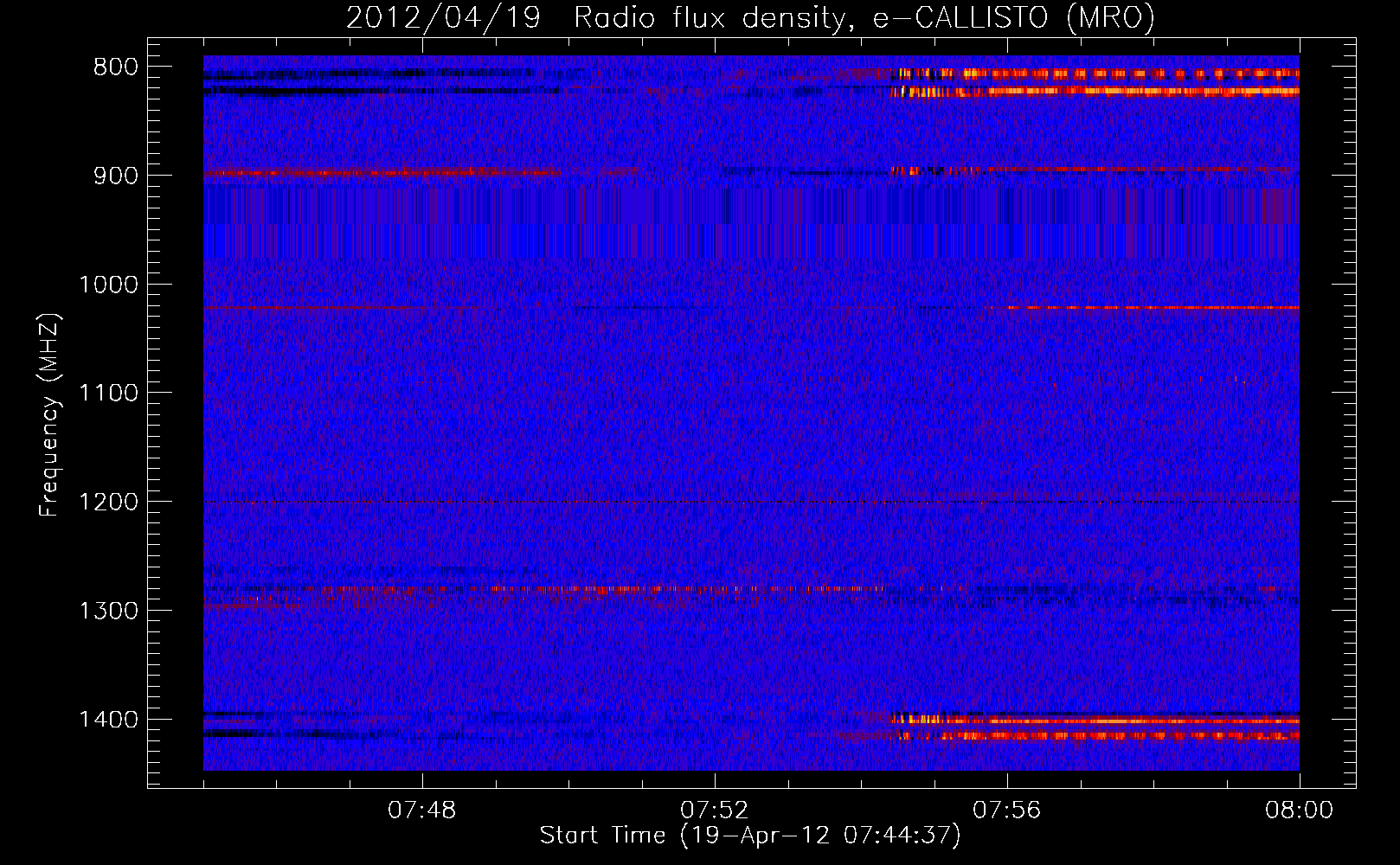The image size is (1400, 865).
Task: Click the 1100 frequency tick label
Action: [108, 394]
